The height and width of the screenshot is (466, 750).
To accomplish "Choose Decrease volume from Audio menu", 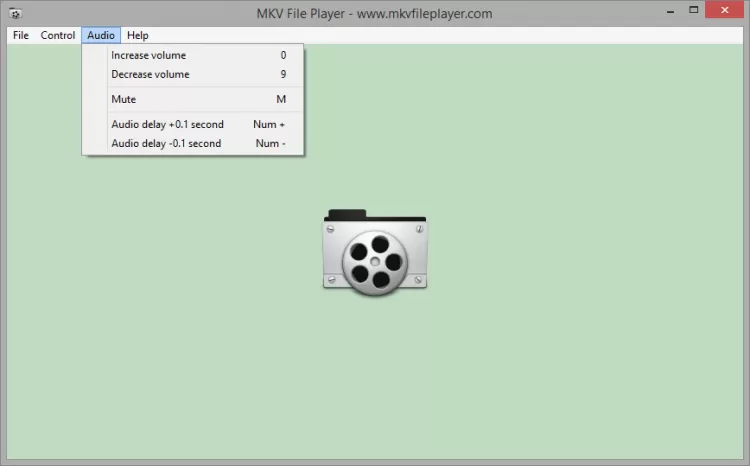I will tap(193, 75).
